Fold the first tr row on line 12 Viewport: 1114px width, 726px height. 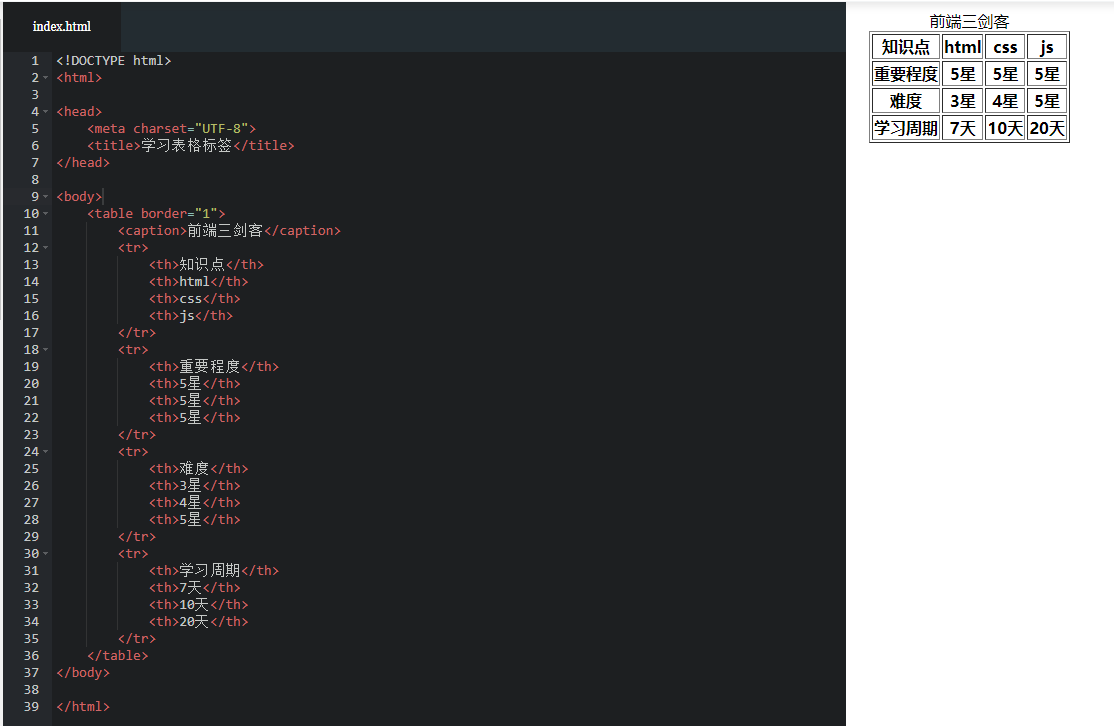point(46,248)
